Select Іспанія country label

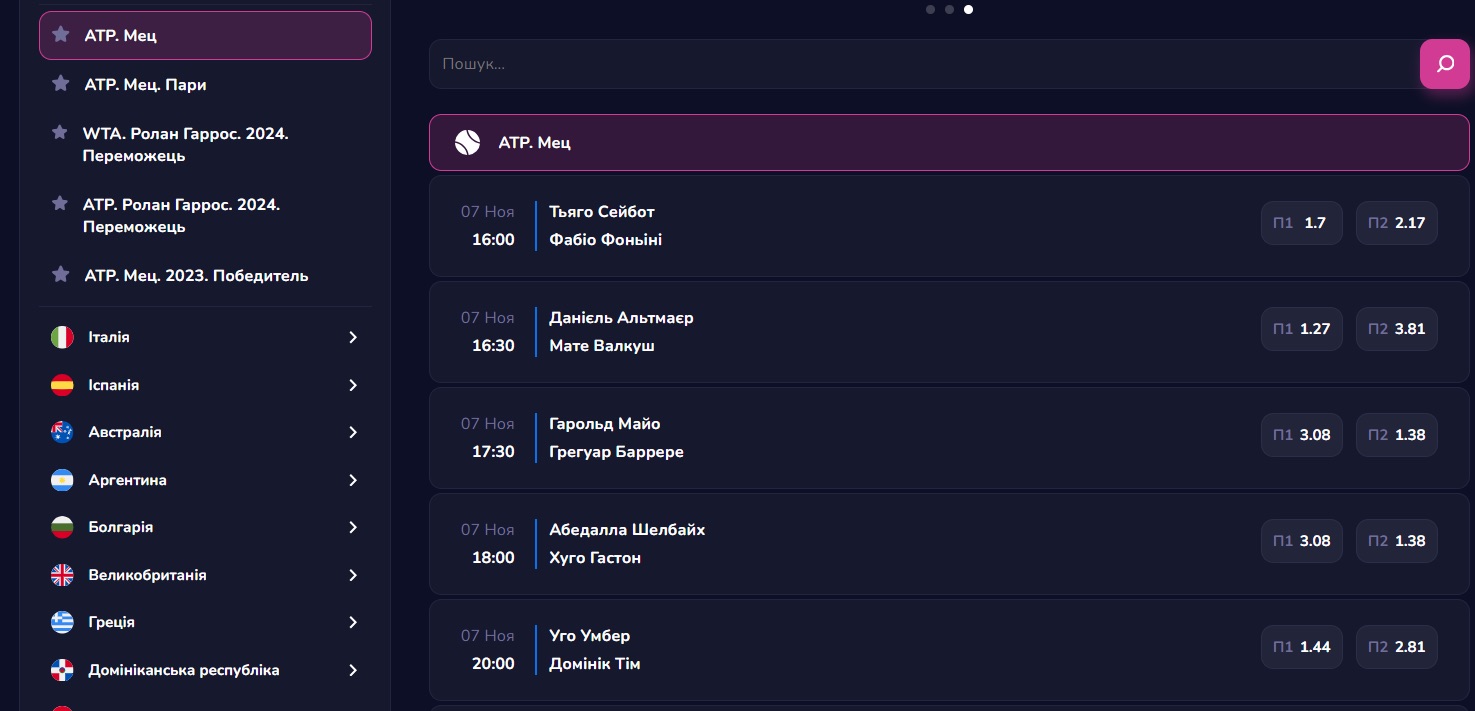point(114,385)
